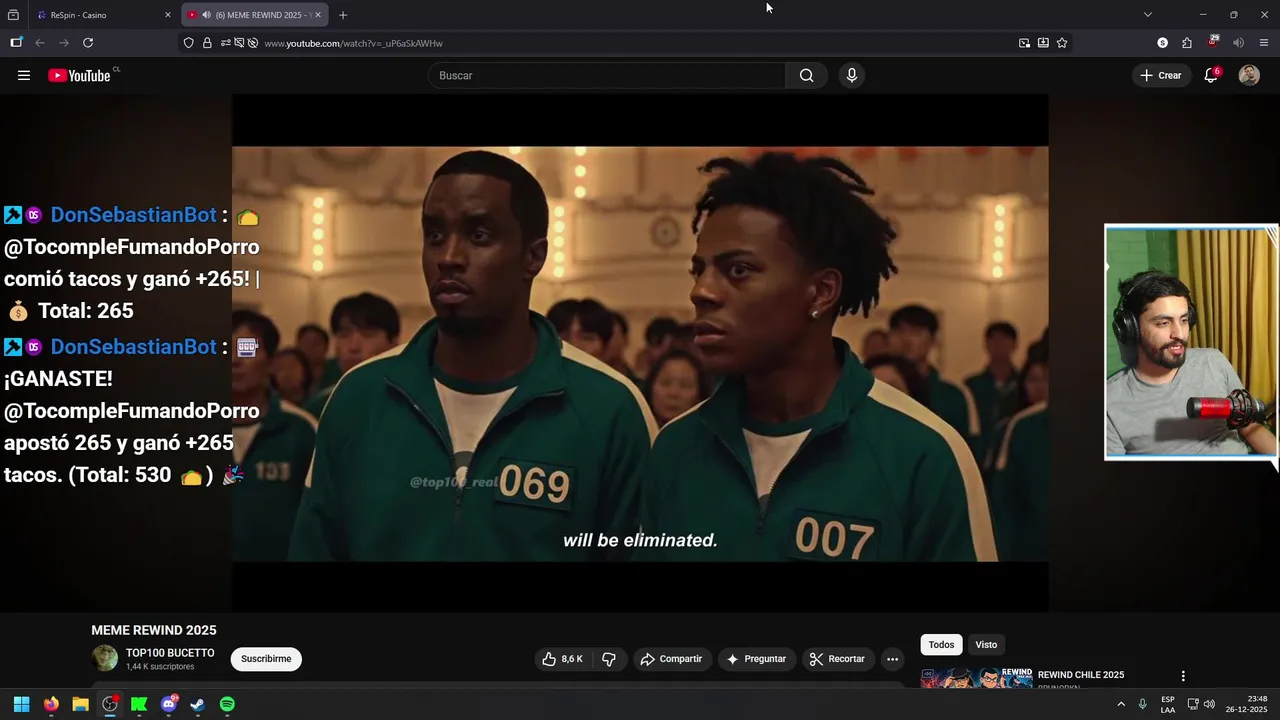Click the video player to pause
The width and height of the screenshot is (1280, 720).
[640, 353]
